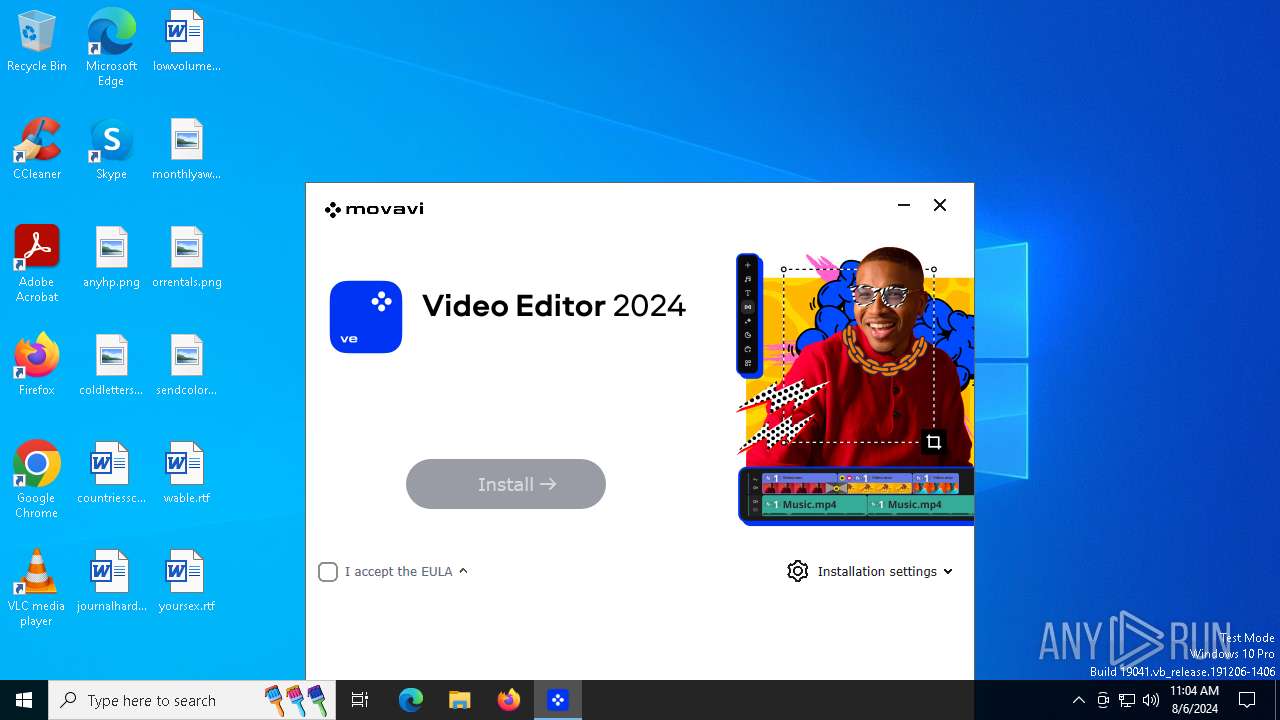This screenshot has height=720, width=1280.
Task: Select the anyhp.png file on desktop
Action: click(111, 258)
